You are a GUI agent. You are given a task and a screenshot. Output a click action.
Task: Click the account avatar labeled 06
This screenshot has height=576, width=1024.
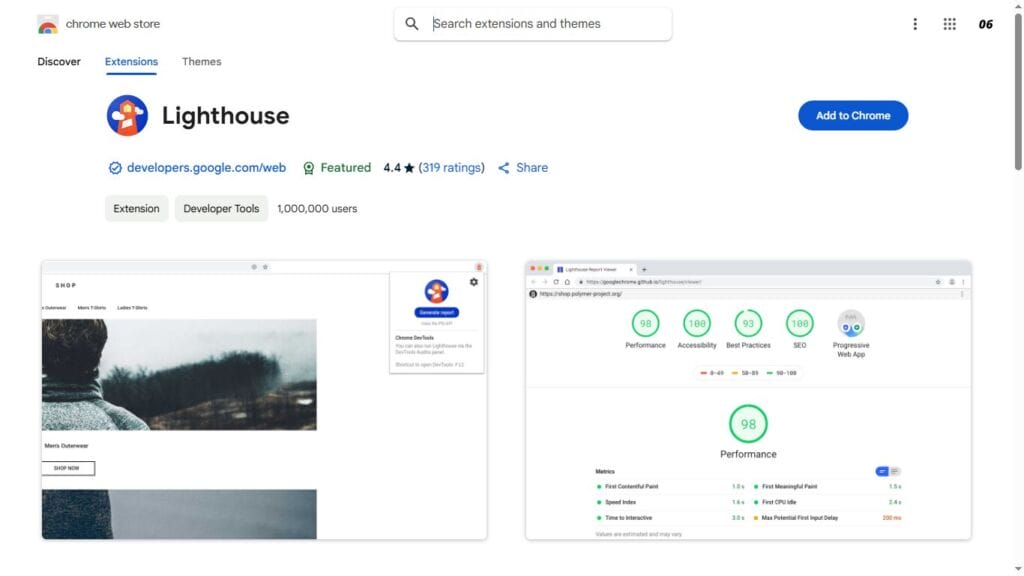click(985, 24)
